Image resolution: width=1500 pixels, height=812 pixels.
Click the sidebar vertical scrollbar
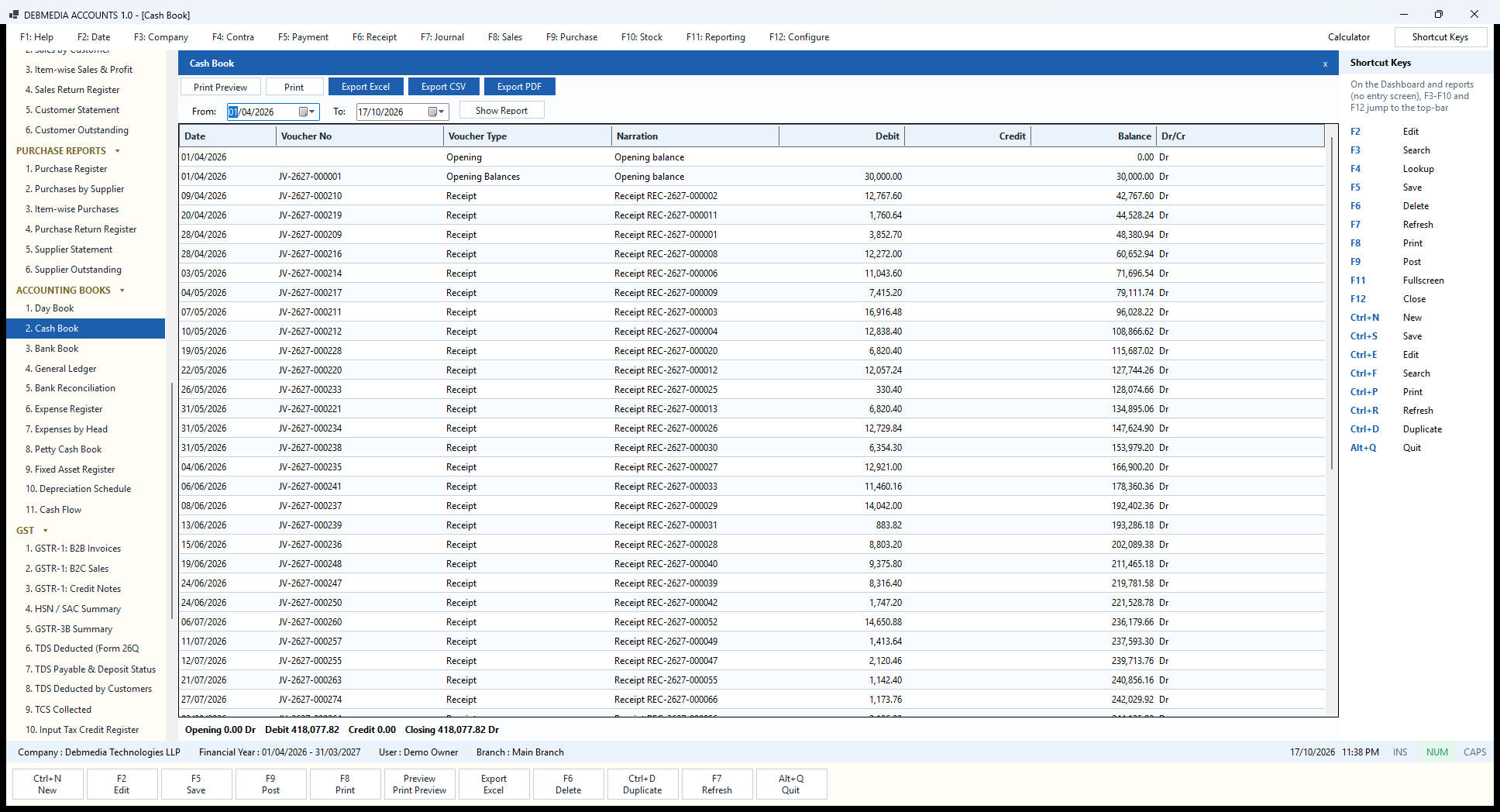(x=171, y=500)
